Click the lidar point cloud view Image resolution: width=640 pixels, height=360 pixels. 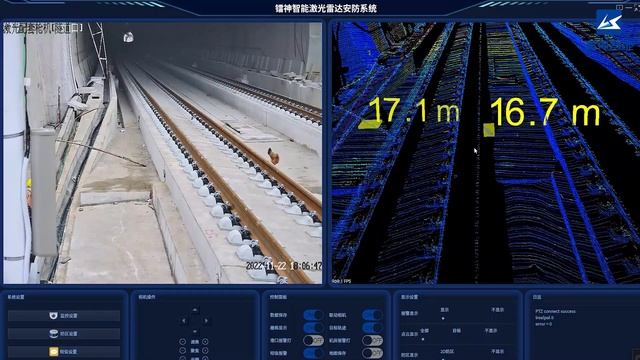pos(486,153)
